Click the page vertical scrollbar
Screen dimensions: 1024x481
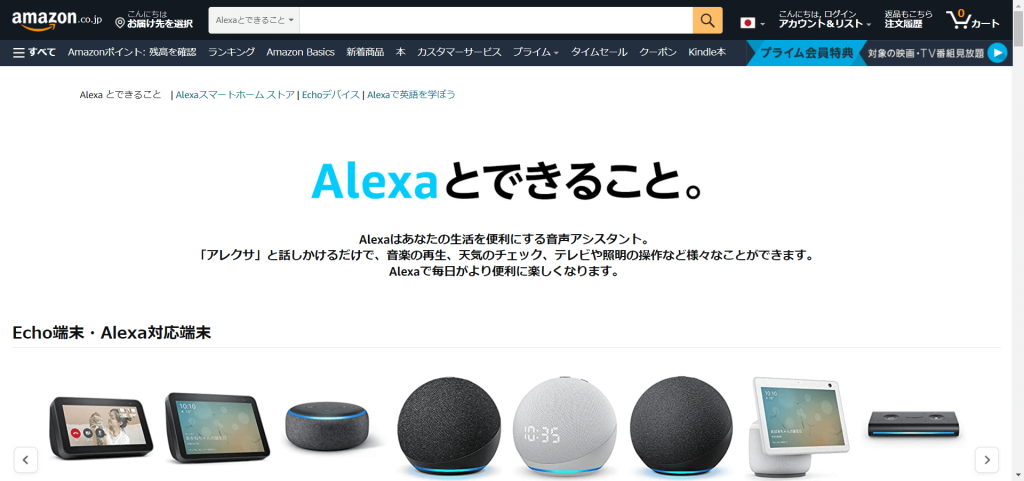1018,240
